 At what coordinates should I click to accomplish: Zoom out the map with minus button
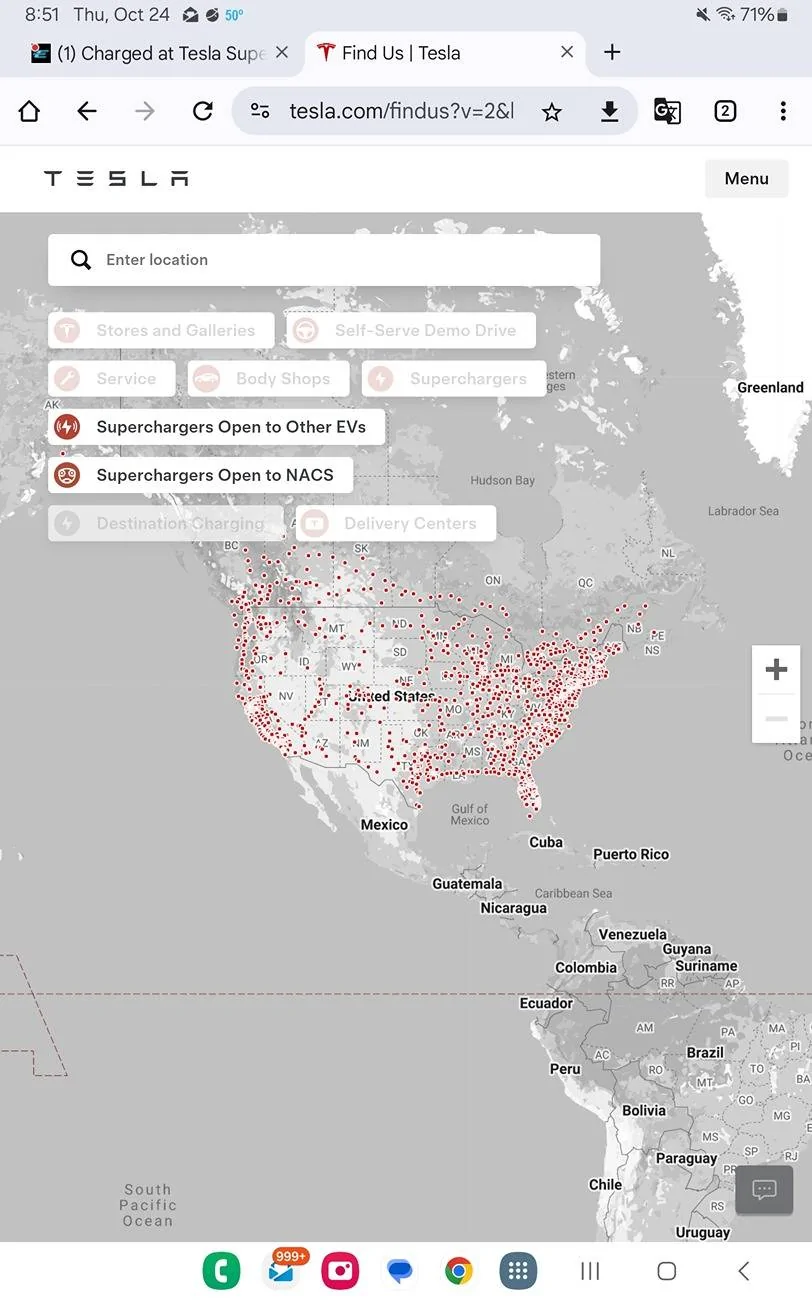[776, 719]
